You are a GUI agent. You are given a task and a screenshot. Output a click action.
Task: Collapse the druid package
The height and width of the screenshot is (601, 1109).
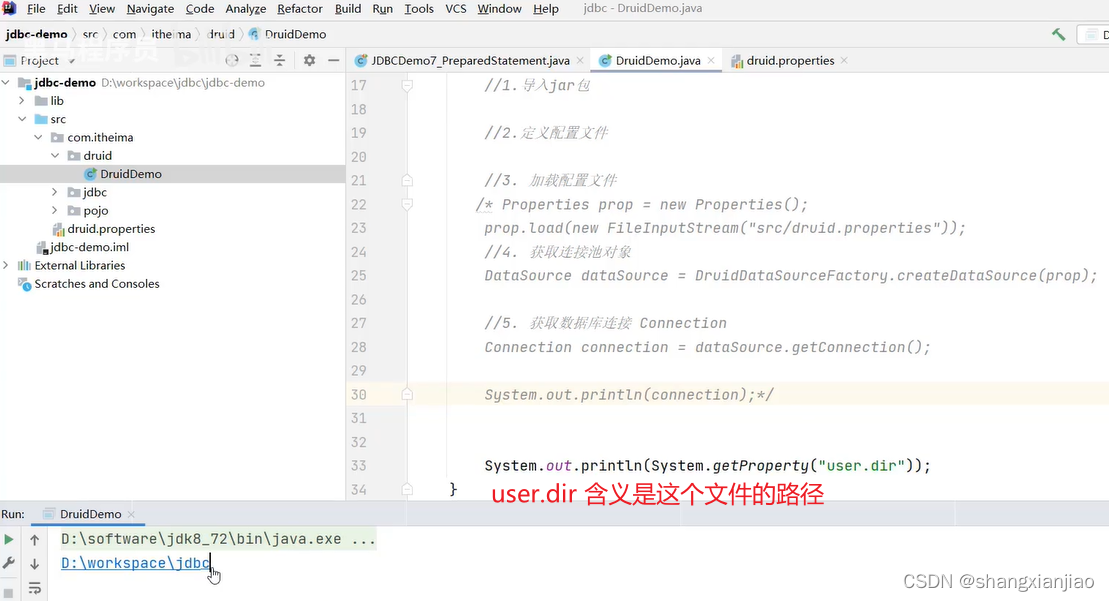click(54, 156)
